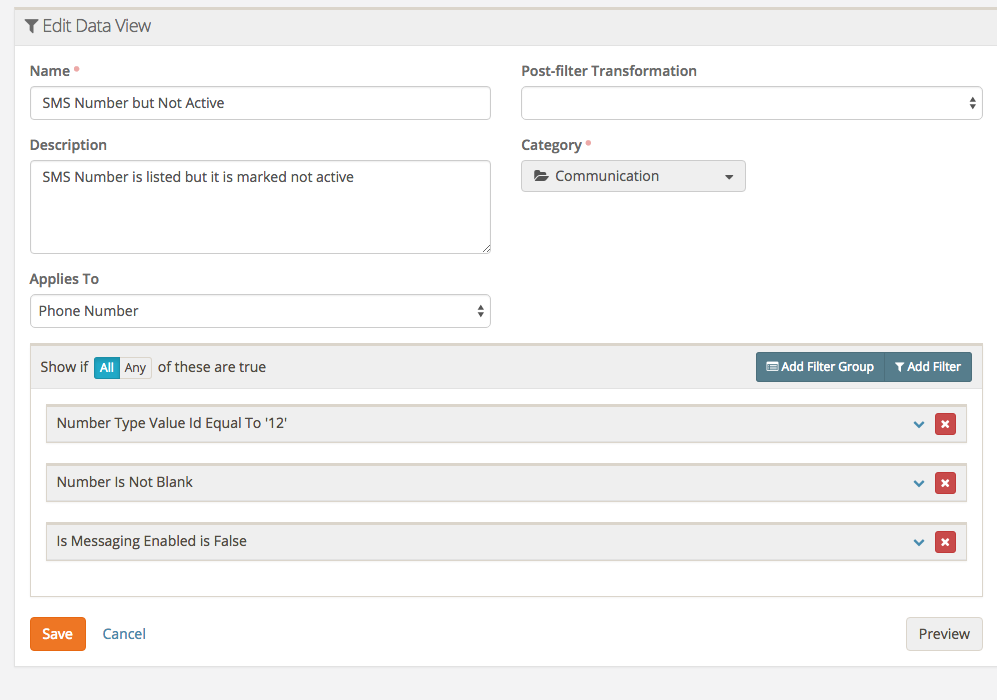Switch the filter logic to Any

[x=135, y=367]
